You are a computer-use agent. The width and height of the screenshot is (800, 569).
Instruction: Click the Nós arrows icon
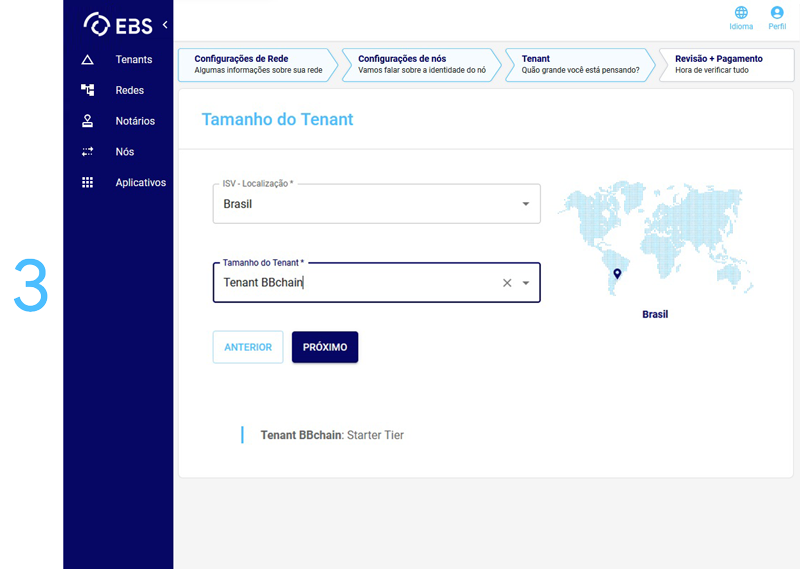[x=87, y=152]
